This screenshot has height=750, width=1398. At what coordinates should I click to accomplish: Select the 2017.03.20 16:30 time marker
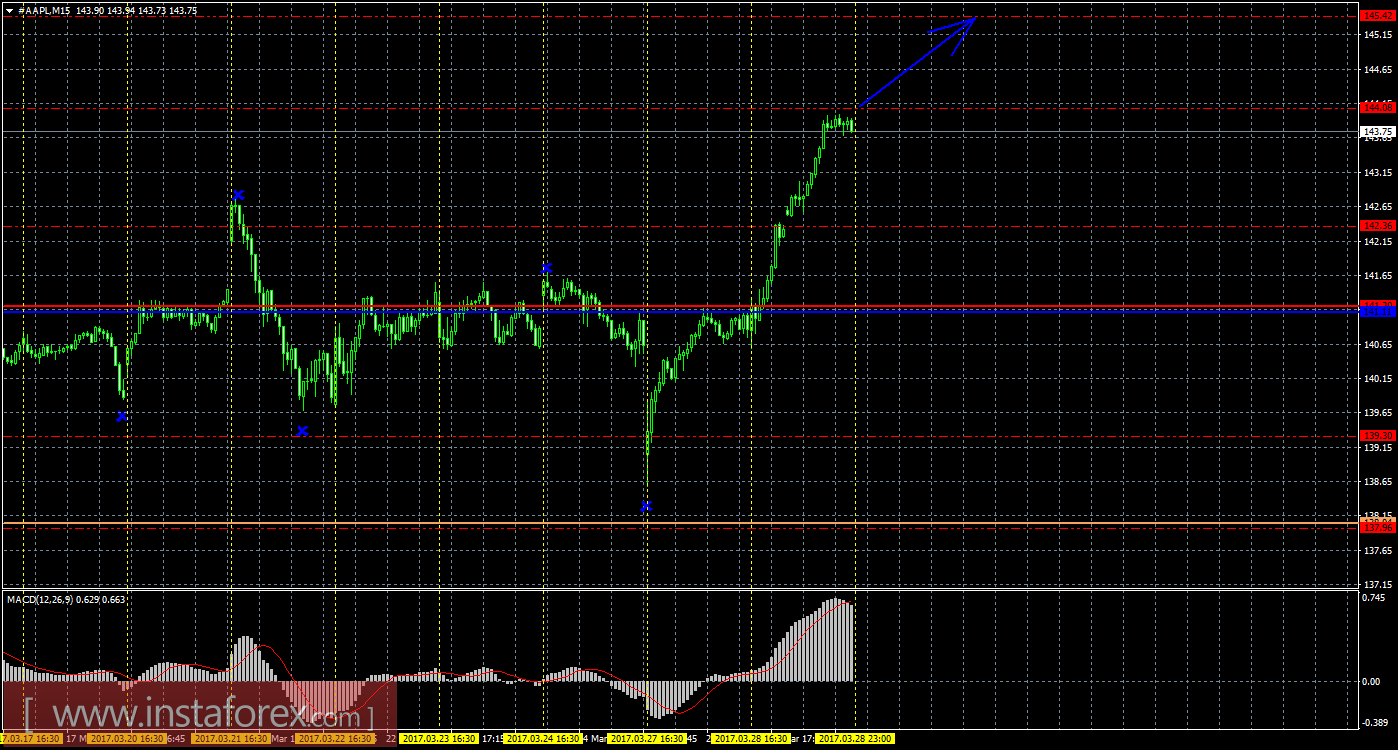coord(127,738)
